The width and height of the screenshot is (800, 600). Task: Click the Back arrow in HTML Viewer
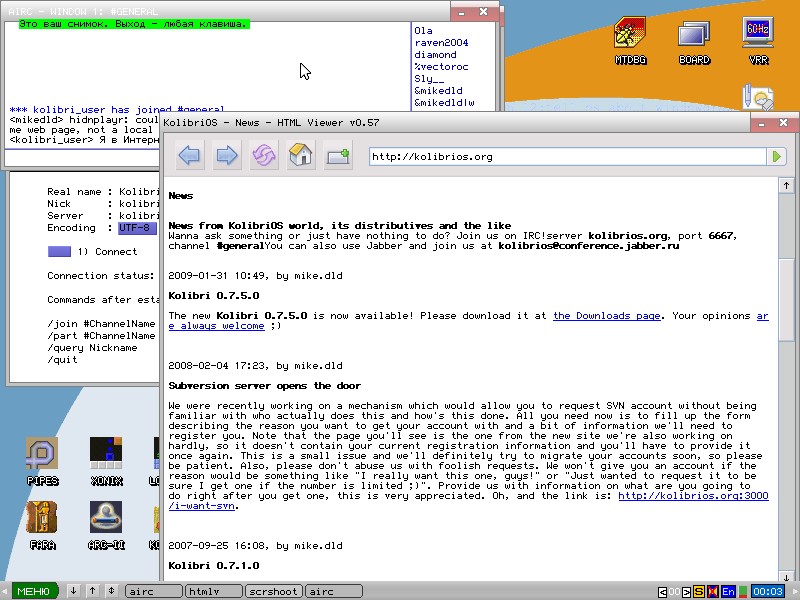[x=189, y=155]
